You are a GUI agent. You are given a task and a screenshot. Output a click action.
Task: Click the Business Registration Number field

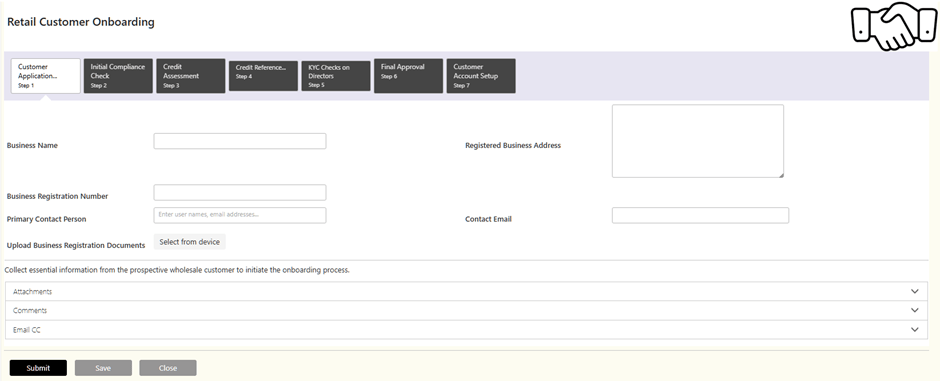[x=240, y=192]
